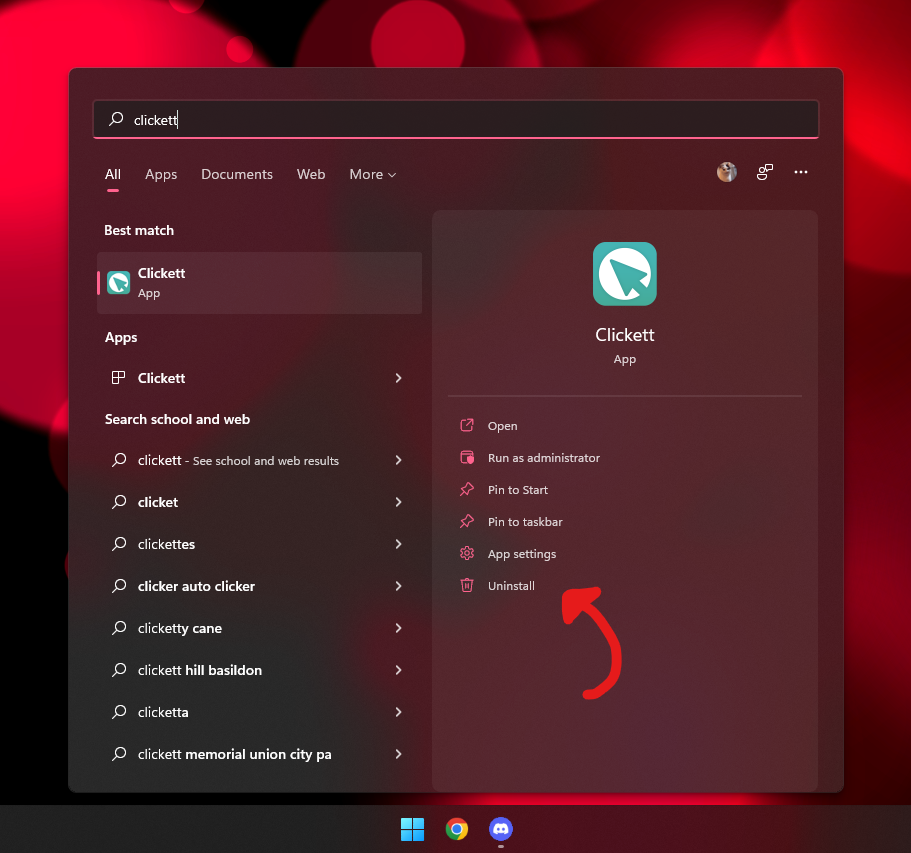The image size is (911, 853).
Task: Expand chevron for 'clickettes' suggestion
Action: coord(399,544)
